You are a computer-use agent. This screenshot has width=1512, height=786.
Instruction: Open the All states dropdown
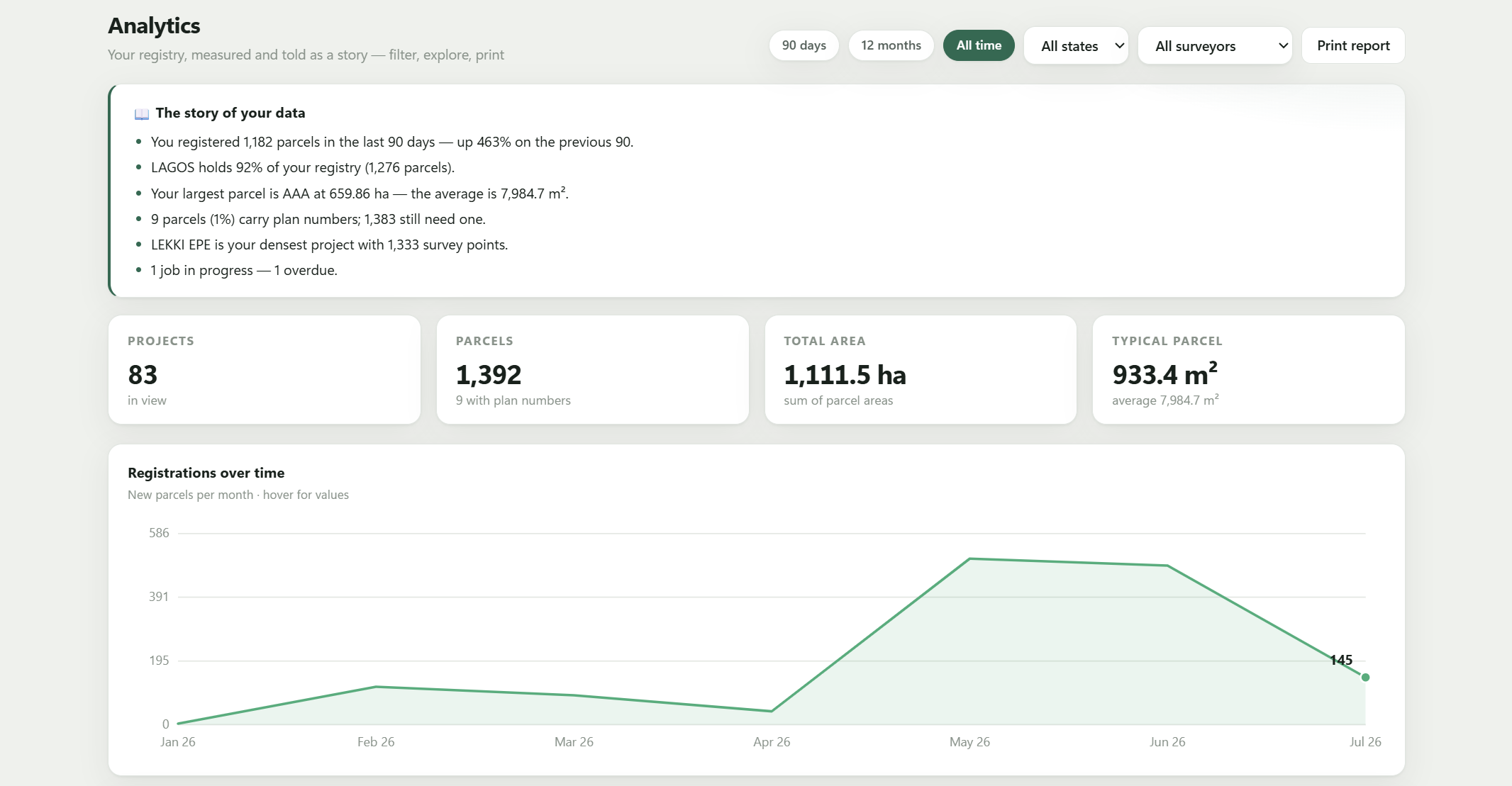coord(1076,46)
